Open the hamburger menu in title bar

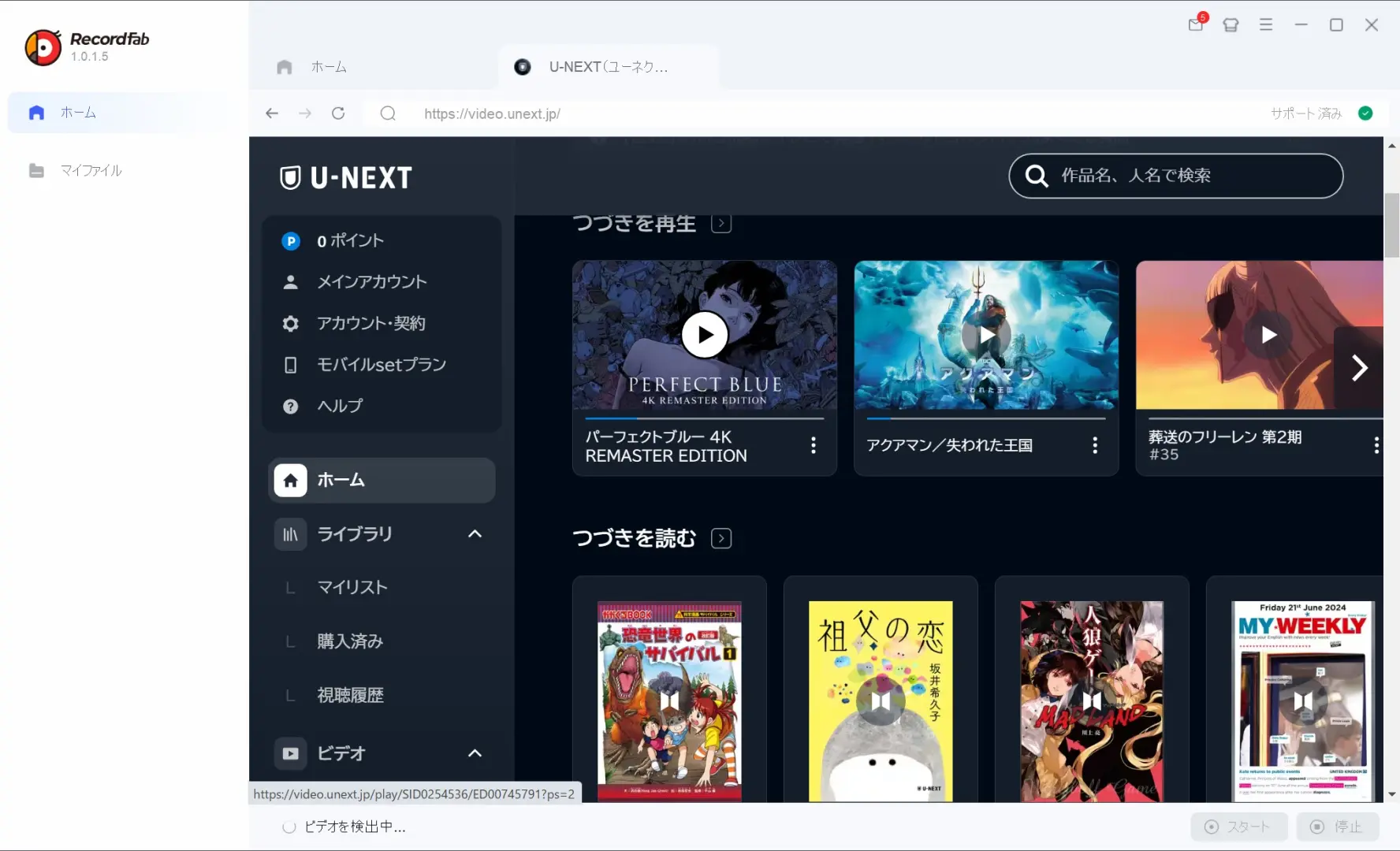point(1266,24)
